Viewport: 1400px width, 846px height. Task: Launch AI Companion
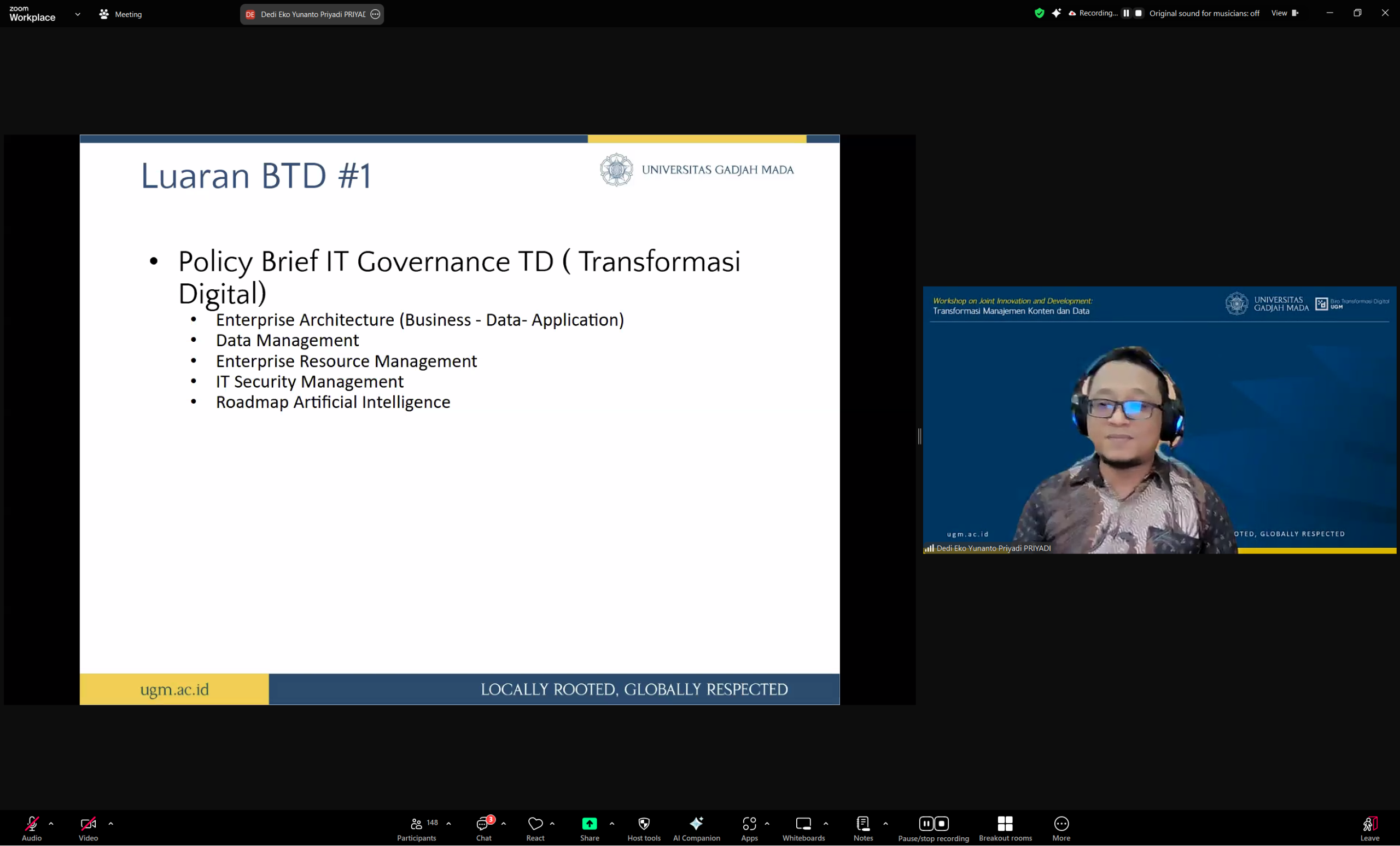pos(696,828)
